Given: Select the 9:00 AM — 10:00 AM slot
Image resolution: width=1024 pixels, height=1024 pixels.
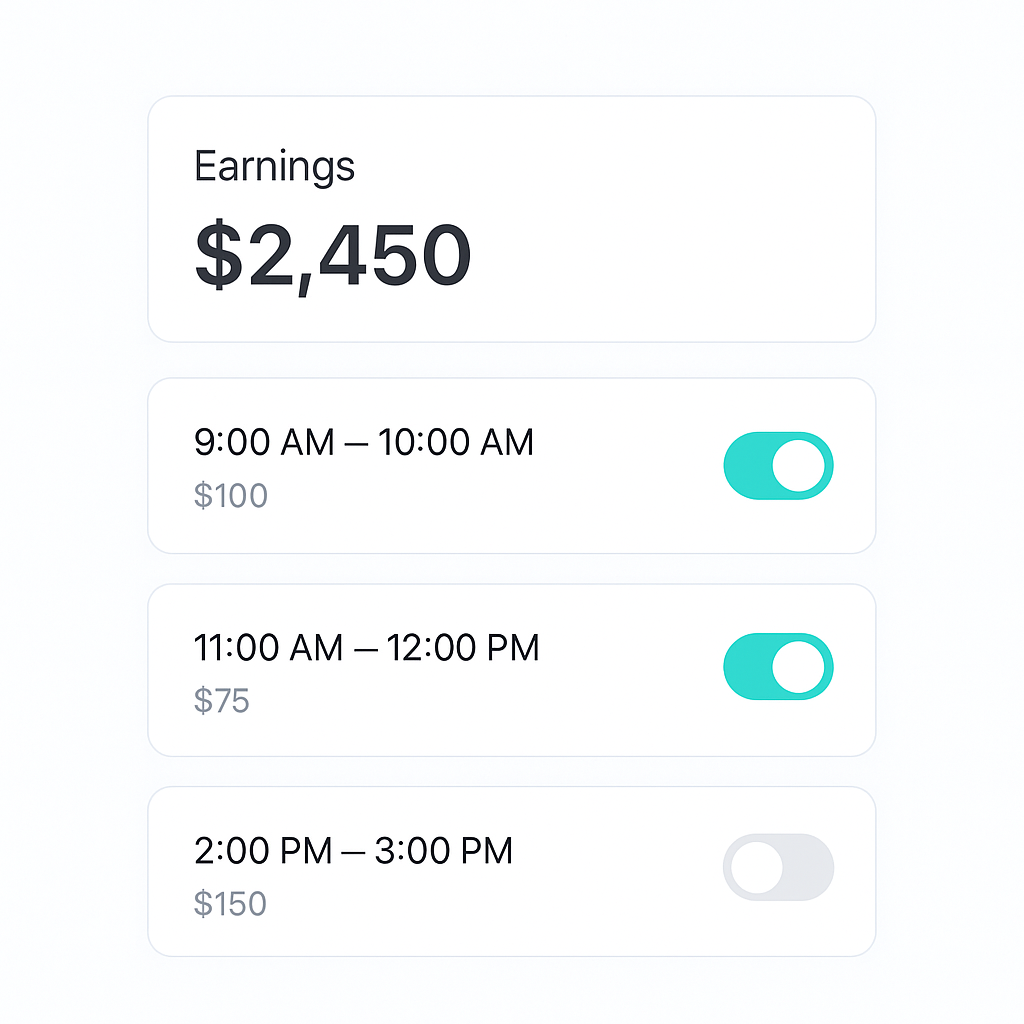Looking at the screenshot, I should click(364, 442).
